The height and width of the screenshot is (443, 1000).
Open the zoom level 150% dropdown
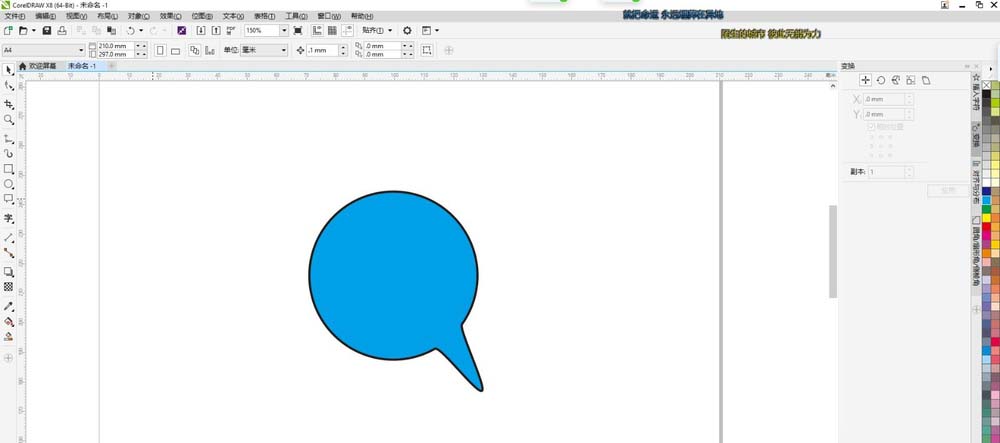point(284,31)
